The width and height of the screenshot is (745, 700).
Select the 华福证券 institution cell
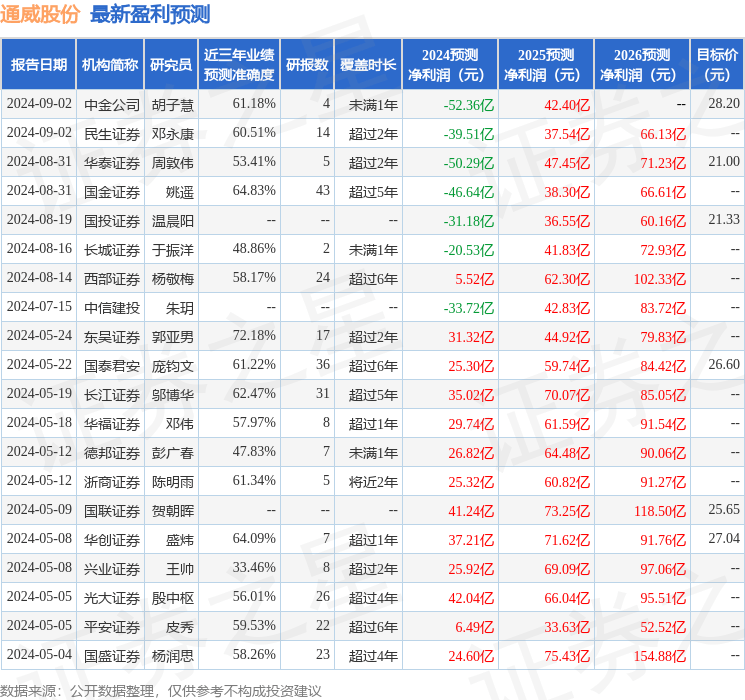[112, 423]
